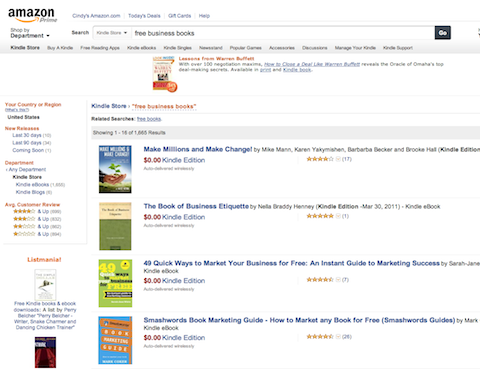Screen dimensions: 480x369
Task: Filter by two stars & Up
Action: (x=31, y=227)
